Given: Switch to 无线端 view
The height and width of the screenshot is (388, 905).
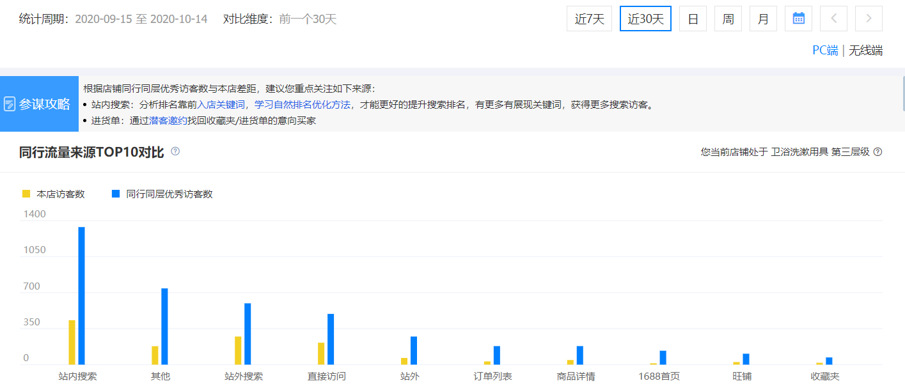Looking at the screenshot, I should tap(865, 50).
